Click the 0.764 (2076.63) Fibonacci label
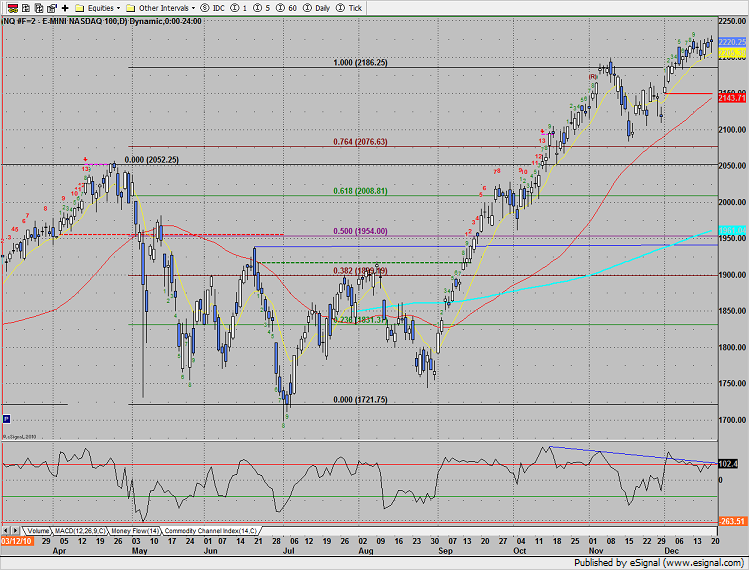 pyautogui.click(x=360, y=142)
